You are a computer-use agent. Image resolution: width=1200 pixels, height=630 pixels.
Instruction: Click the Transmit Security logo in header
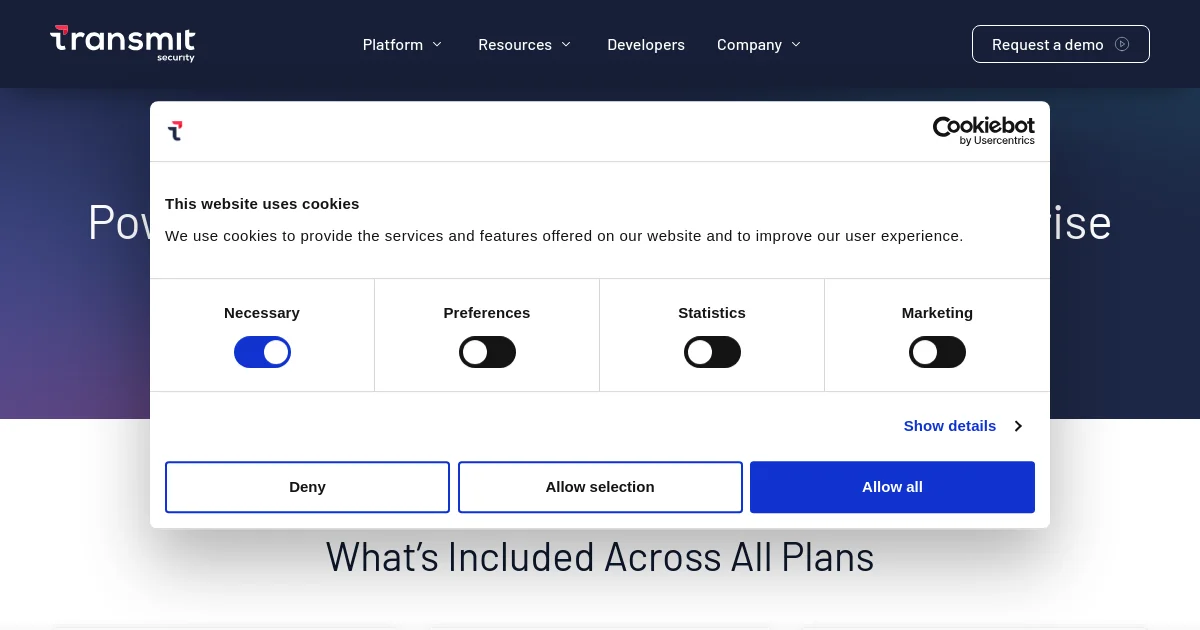[x=122, y=44]
